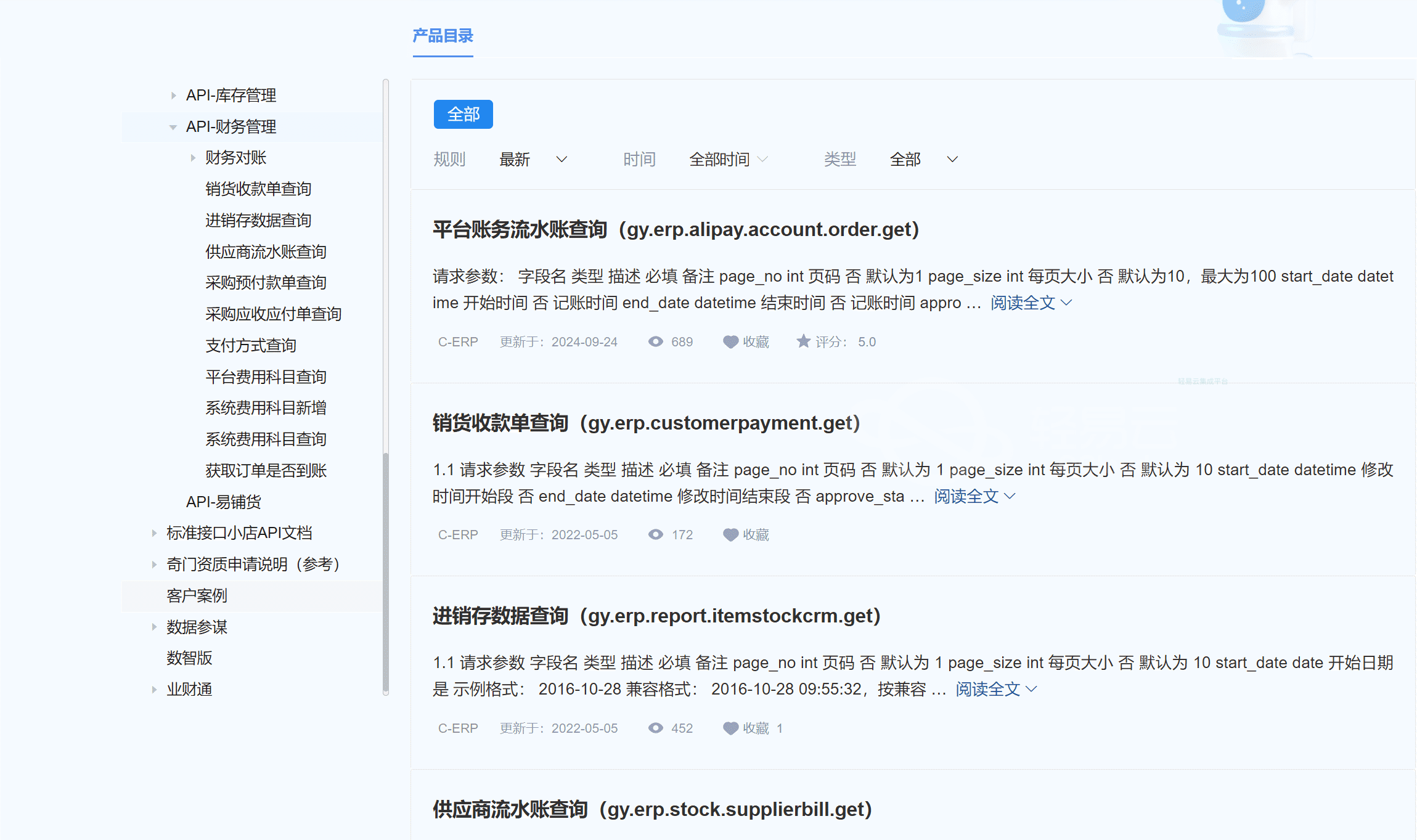Select API-财务管理 label in the sidebar
The width and height of the screenshot is (1417, 840).
point(231,127)
